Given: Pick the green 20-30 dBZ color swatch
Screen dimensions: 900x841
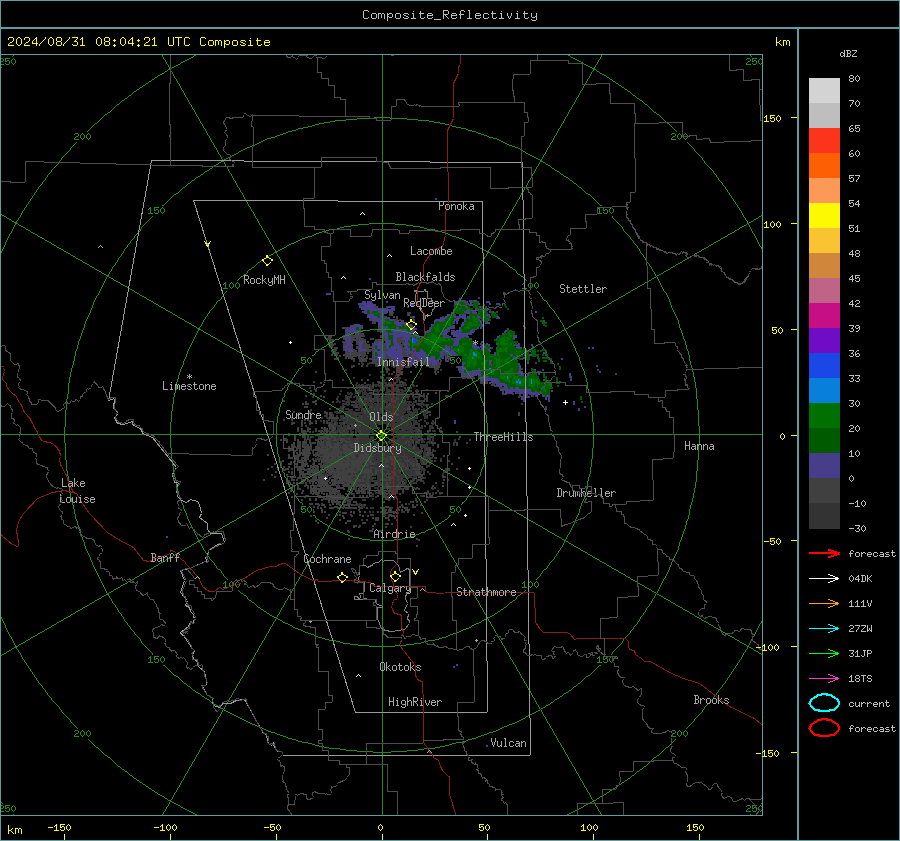Looking at the screenshot, I should [824, 416].
